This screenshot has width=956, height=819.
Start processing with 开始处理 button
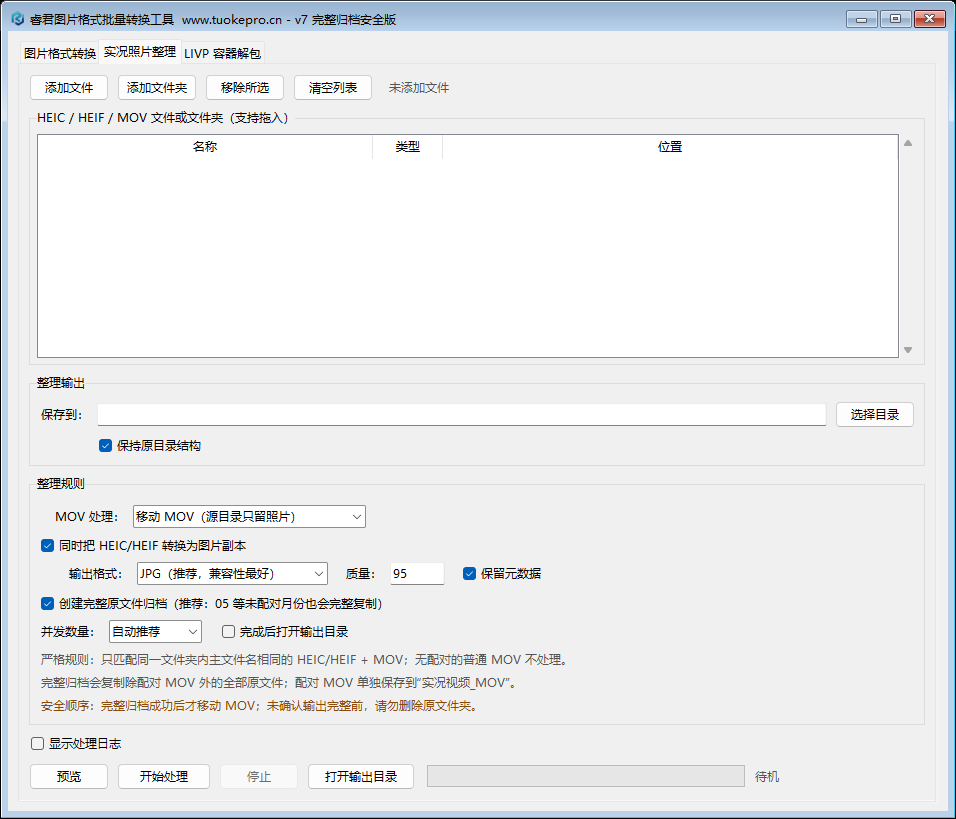(164, 777)
